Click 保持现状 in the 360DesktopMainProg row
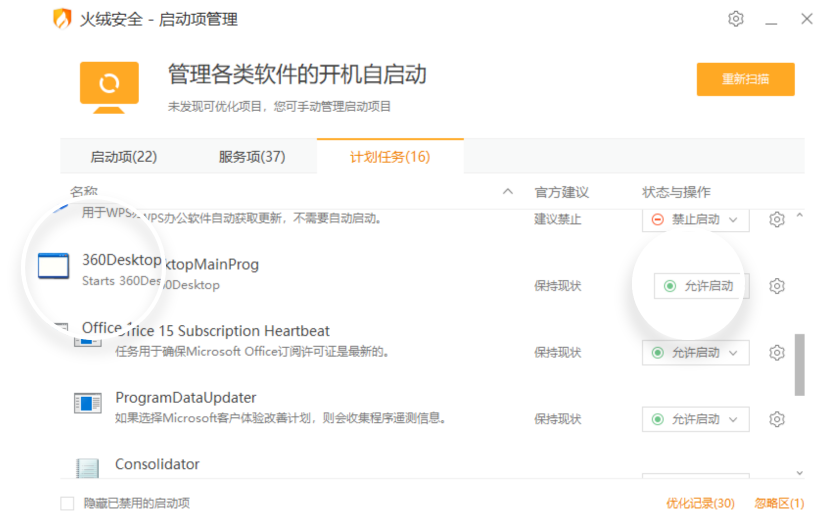This screenshot has height=528, width=831. [558, 286]
